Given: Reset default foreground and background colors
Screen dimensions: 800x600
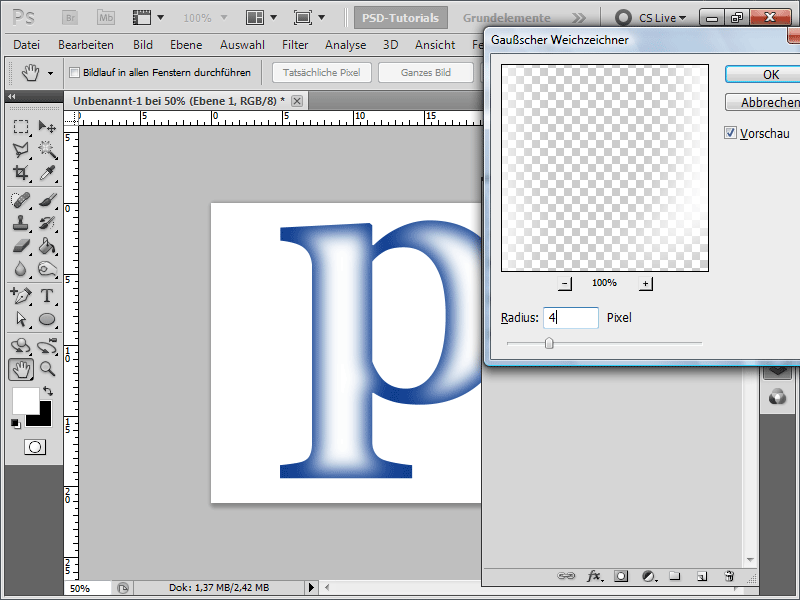Looking at the screenshot, I should click(x=16, y=423).
